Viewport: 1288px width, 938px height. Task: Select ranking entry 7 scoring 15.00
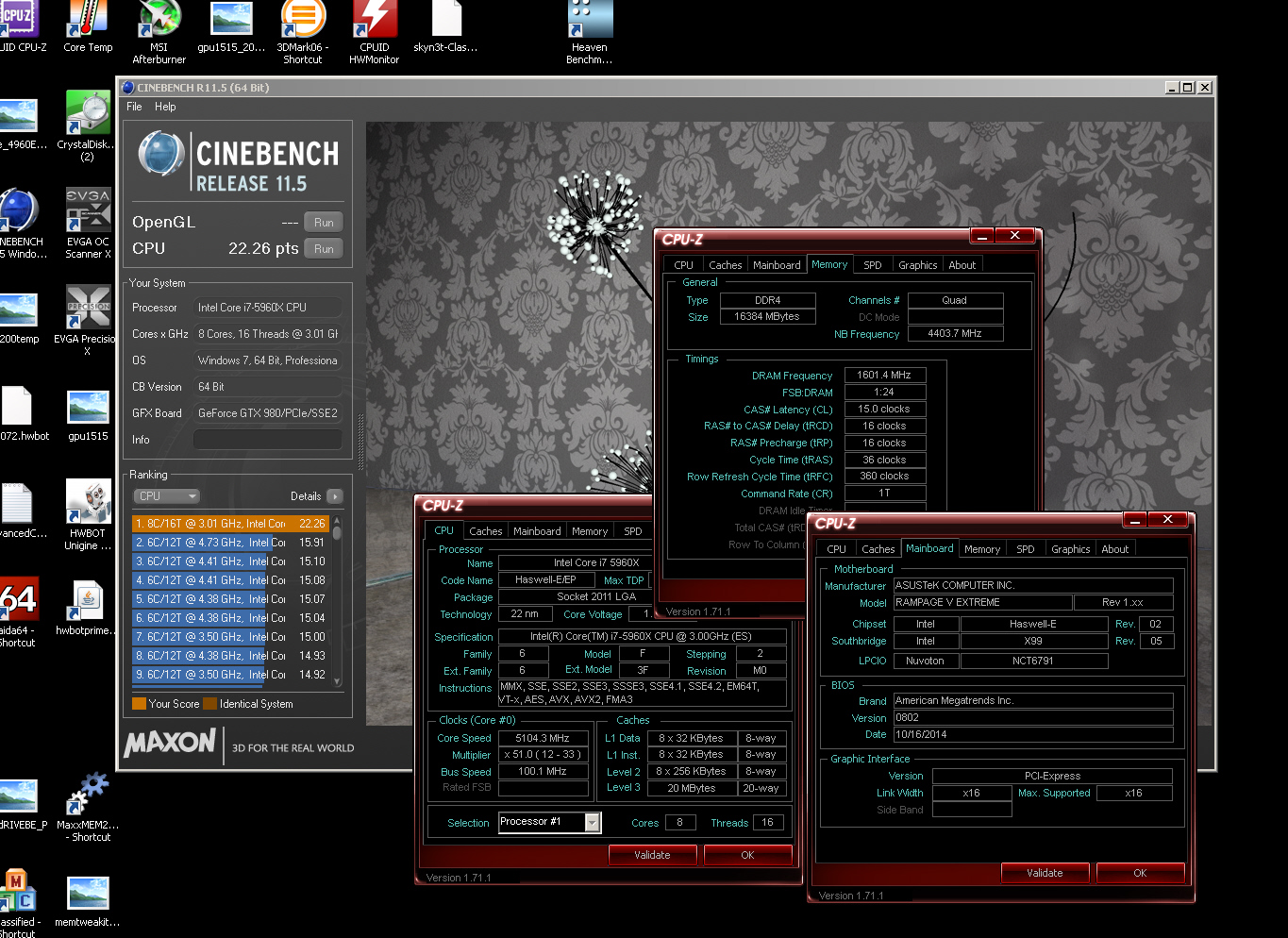coord(230,636)
